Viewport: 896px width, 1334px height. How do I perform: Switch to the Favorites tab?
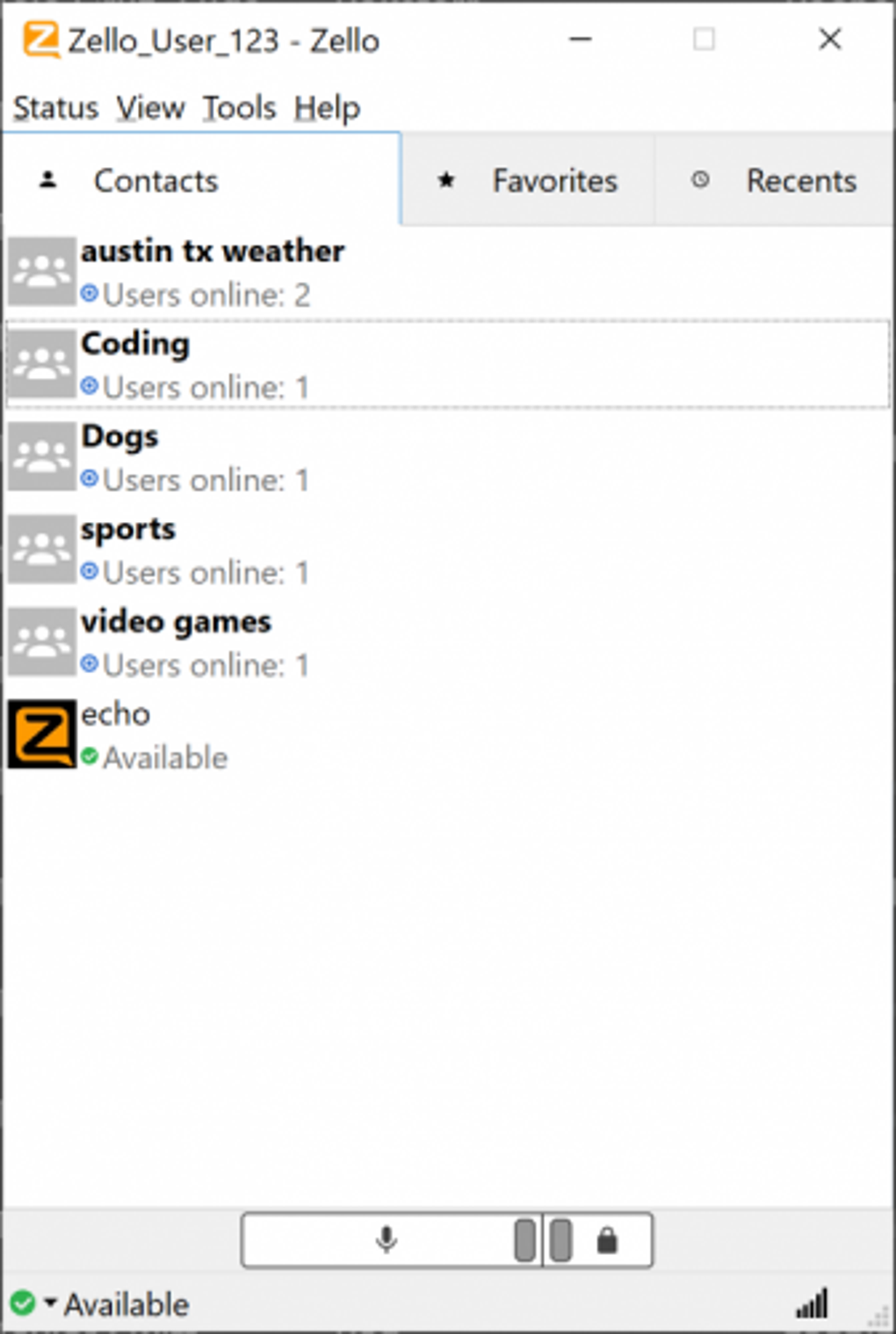tap(528, 180)
